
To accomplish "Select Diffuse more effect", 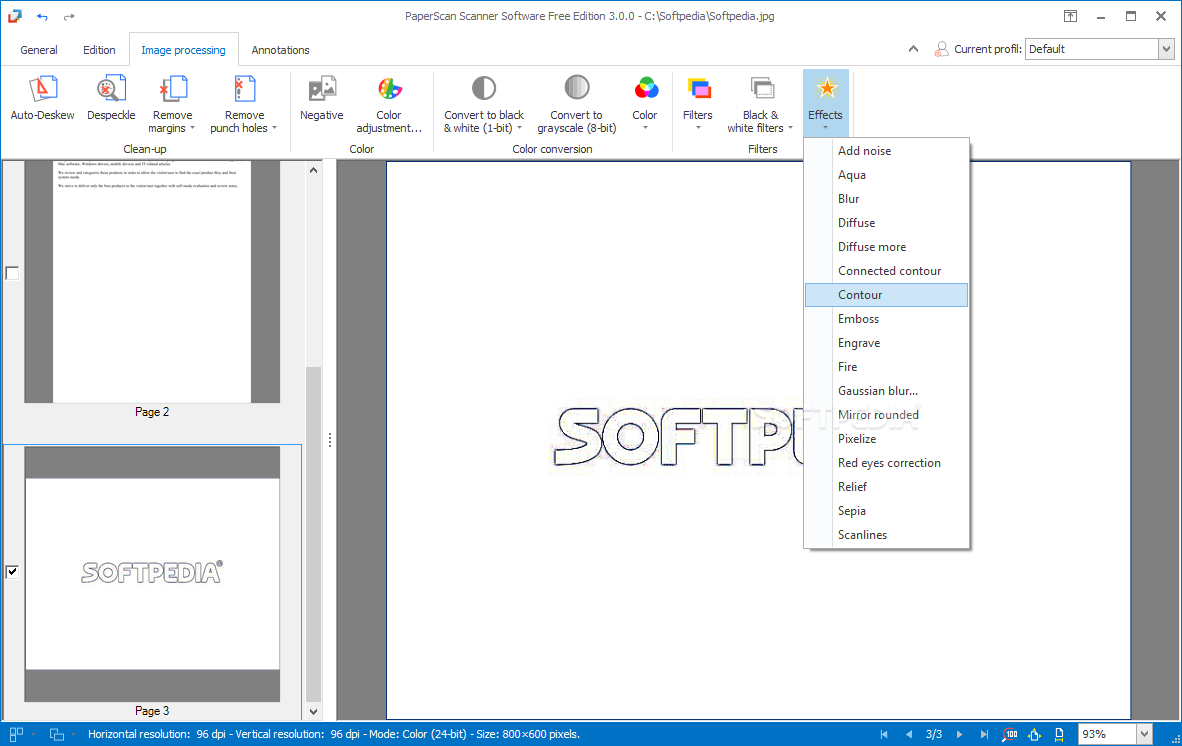I will point(886,247).
